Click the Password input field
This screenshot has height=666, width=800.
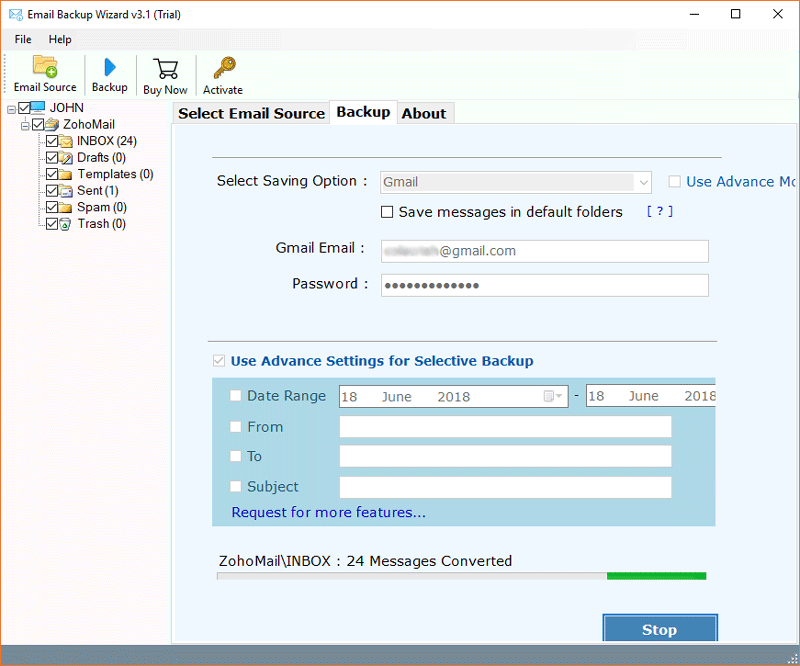point(544,285)
